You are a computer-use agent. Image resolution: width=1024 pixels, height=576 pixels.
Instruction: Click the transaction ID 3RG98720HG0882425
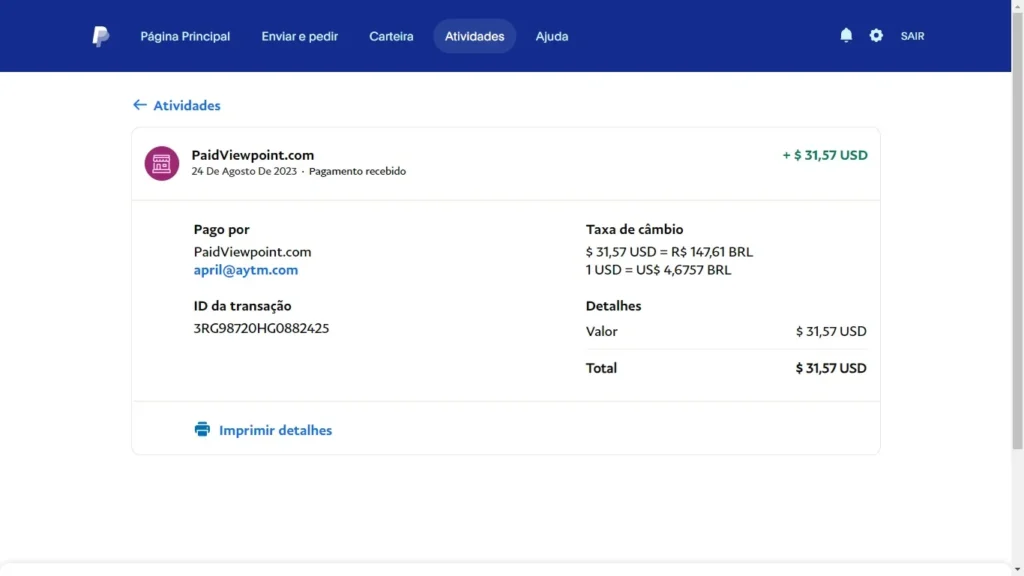point(261,328)
